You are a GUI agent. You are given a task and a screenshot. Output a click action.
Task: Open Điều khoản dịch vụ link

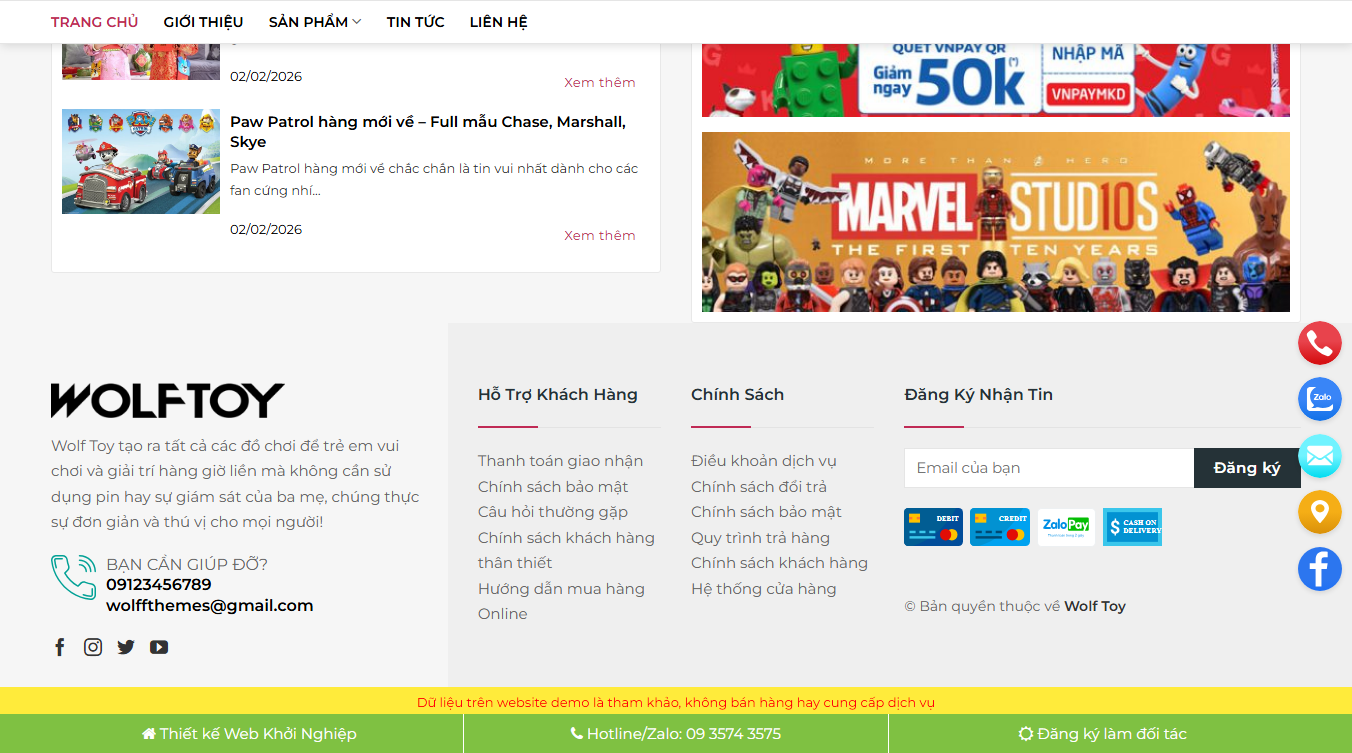click(764, 461)
